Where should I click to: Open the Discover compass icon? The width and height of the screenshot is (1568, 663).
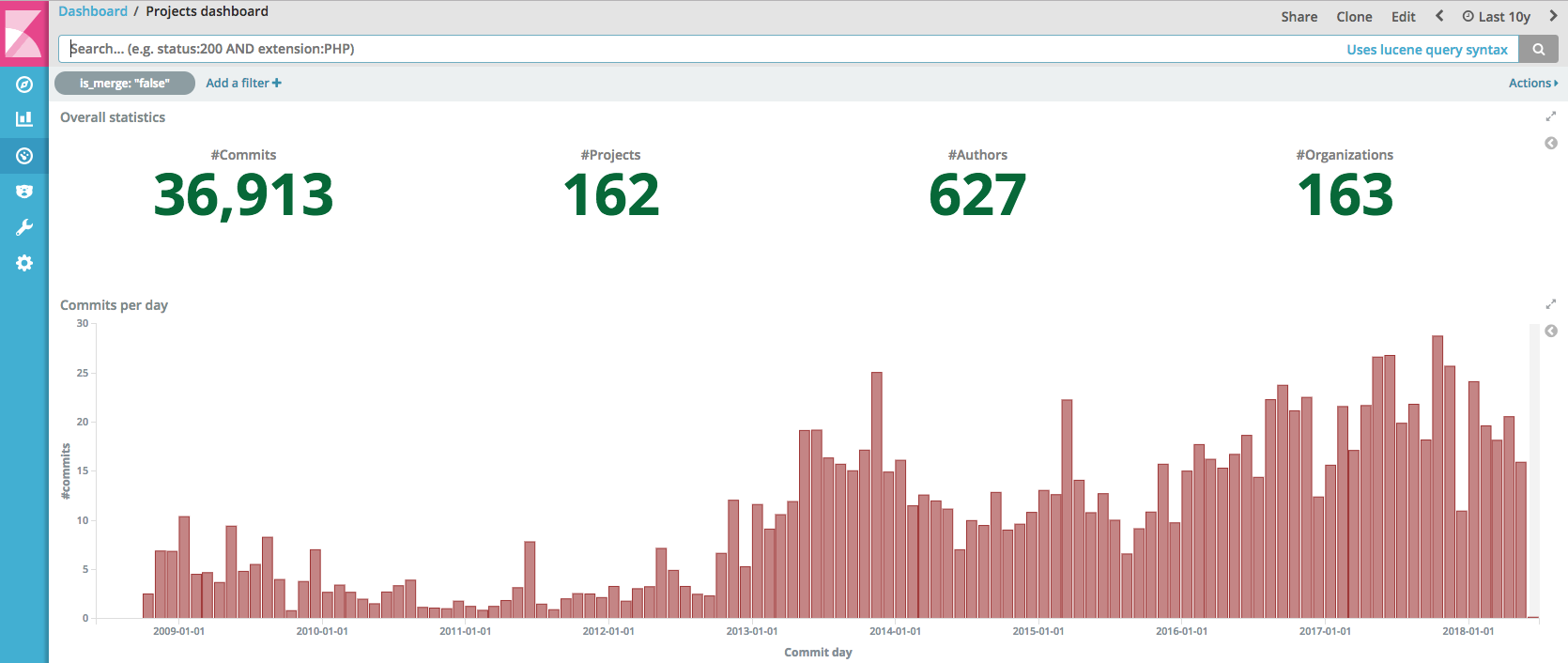[x=24, y=85]
